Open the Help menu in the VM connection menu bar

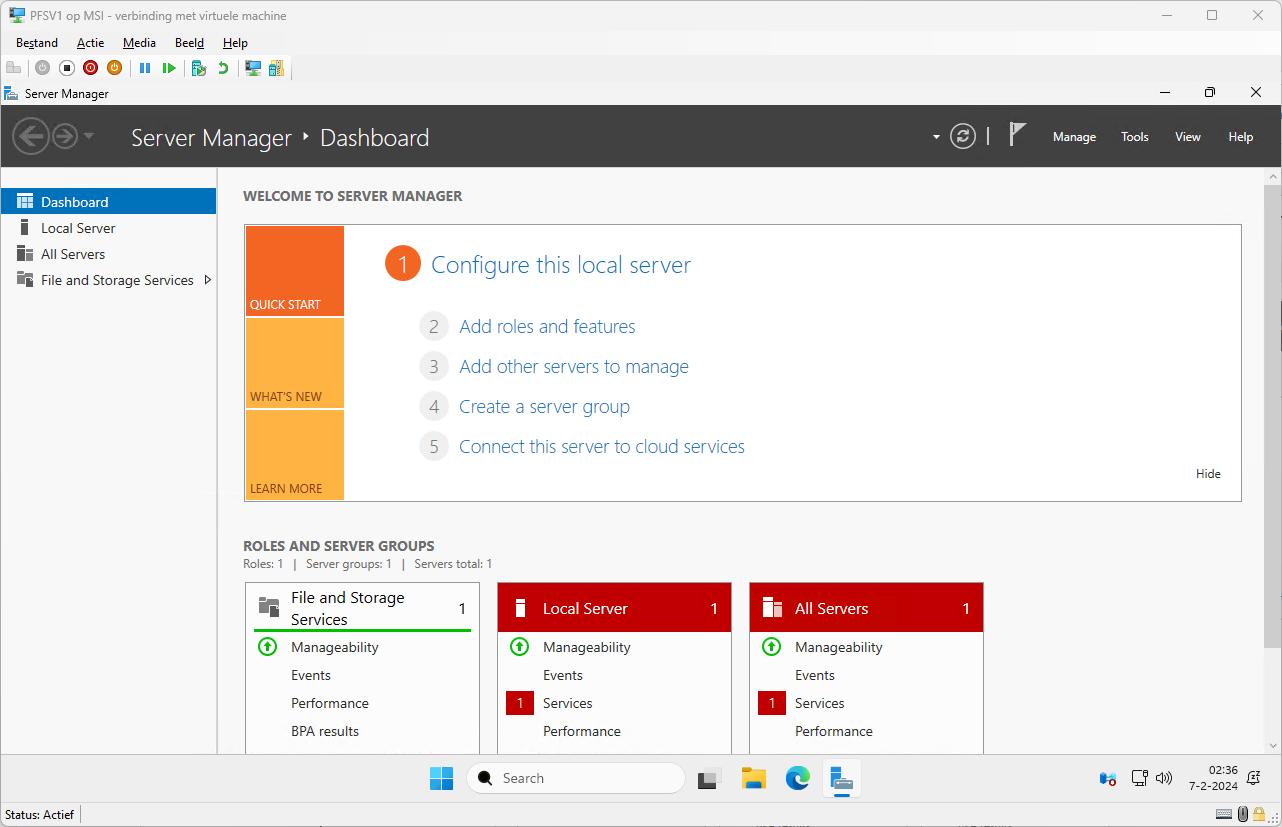[235, 43]
